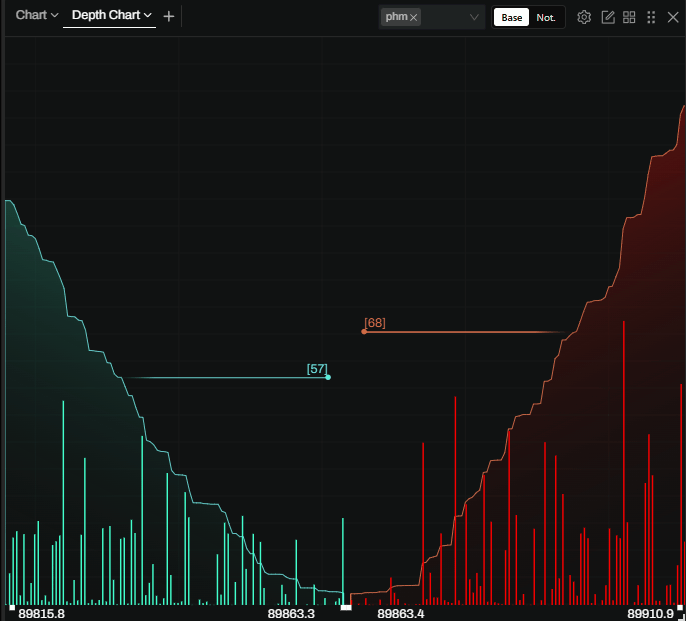Click the 89863.4 ask price label
Viewport: 686px width, 621px height.
tap(401, 614)
